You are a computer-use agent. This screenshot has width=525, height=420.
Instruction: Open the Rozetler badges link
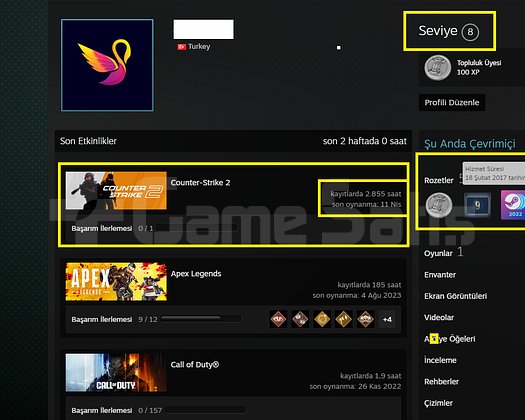(439, 181)
